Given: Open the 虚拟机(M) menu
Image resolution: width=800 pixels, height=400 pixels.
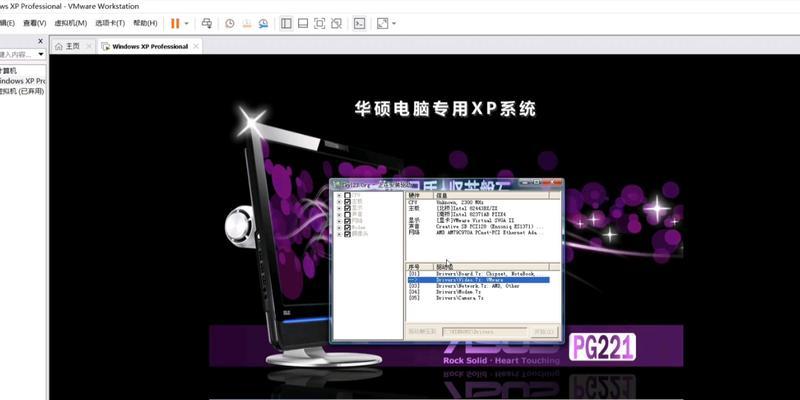Looking at the screenshot, I should click(70, 23).
